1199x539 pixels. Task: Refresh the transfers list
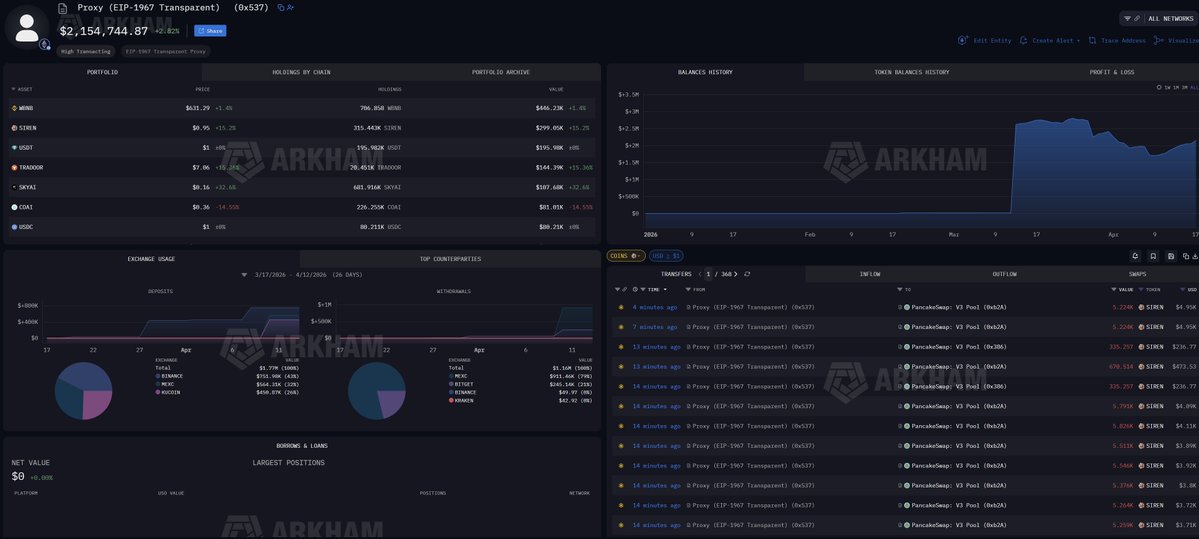click(x=747, y=274)
